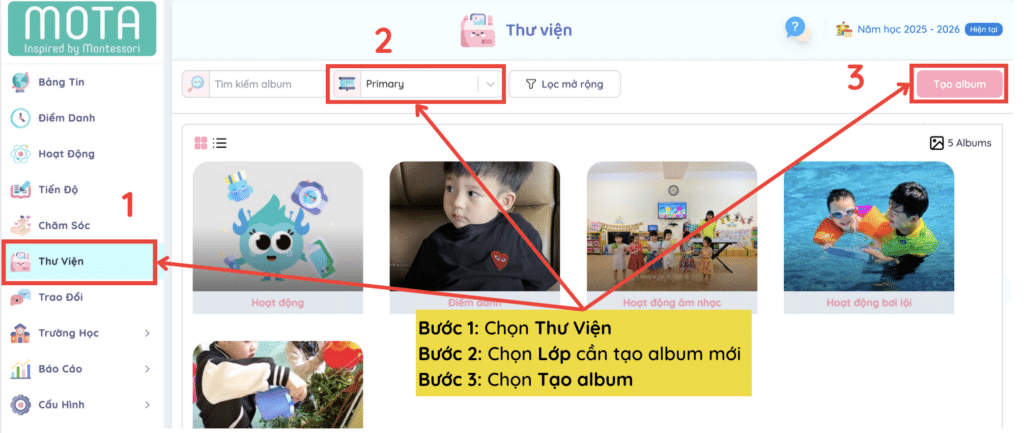Open the Trao Đổi chat icon

(20, 297)
